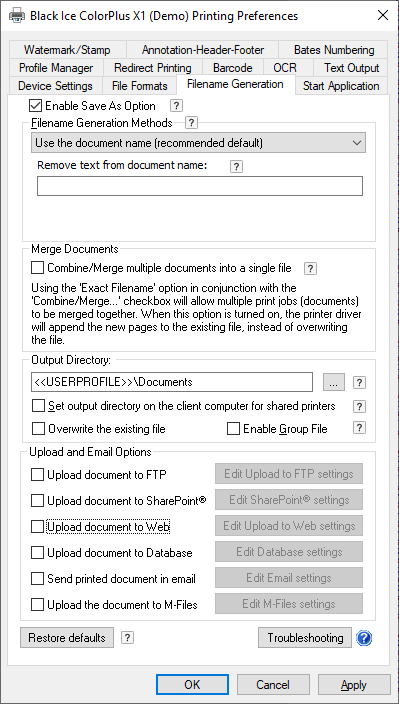Click the Restore defaults button
Image resolution: width=399 pixels, height=704 pixels.
(67, 638)
